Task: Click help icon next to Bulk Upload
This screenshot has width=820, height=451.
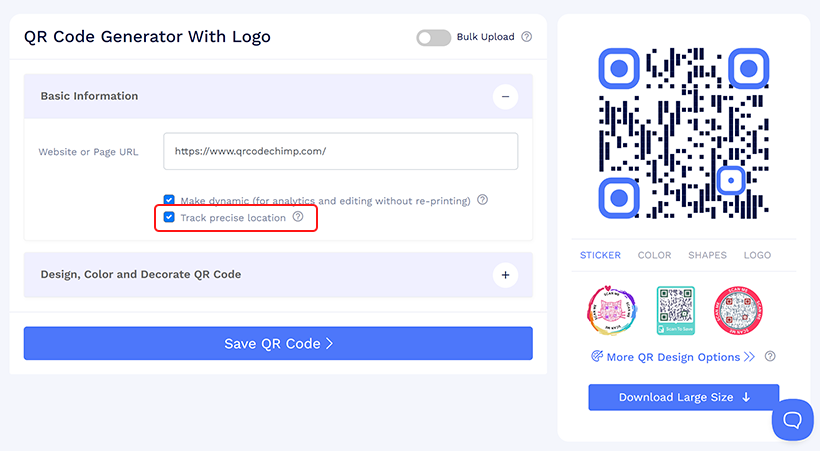Action: tap(527, 37)
